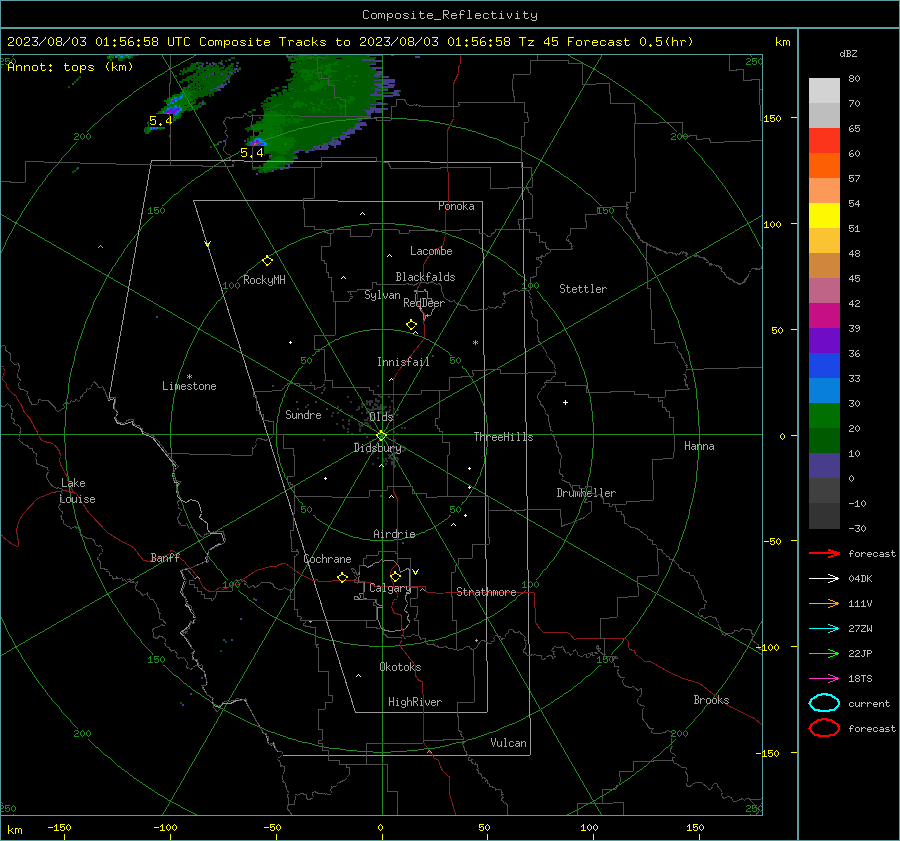Click the RockyMH label

coord(264,280)
